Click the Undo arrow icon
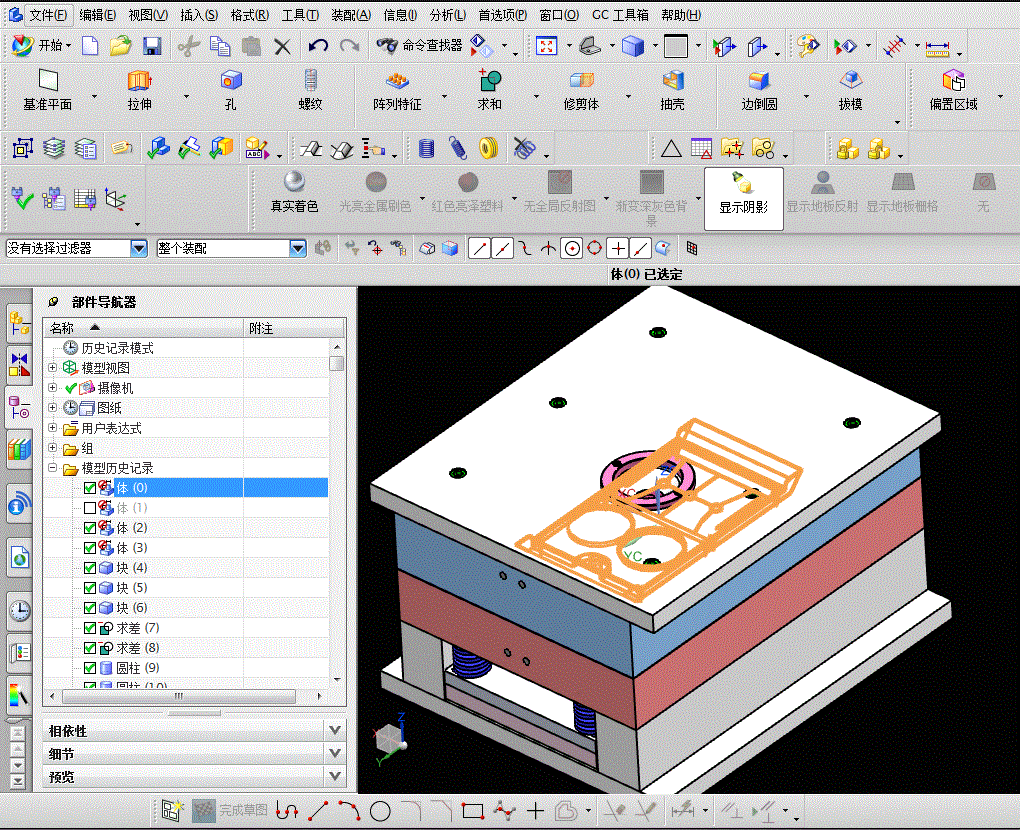 tap(318, 46)
